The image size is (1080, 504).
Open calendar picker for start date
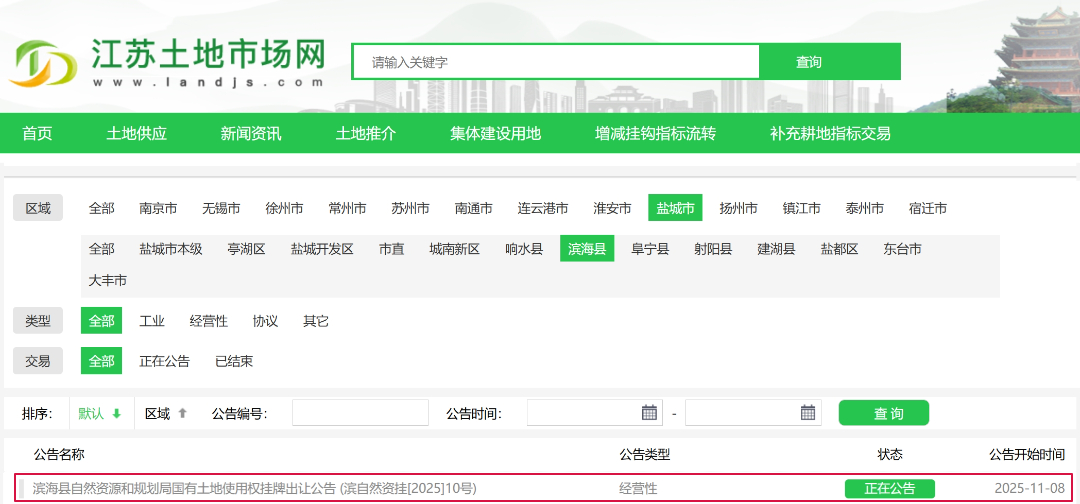pos(650,413)
